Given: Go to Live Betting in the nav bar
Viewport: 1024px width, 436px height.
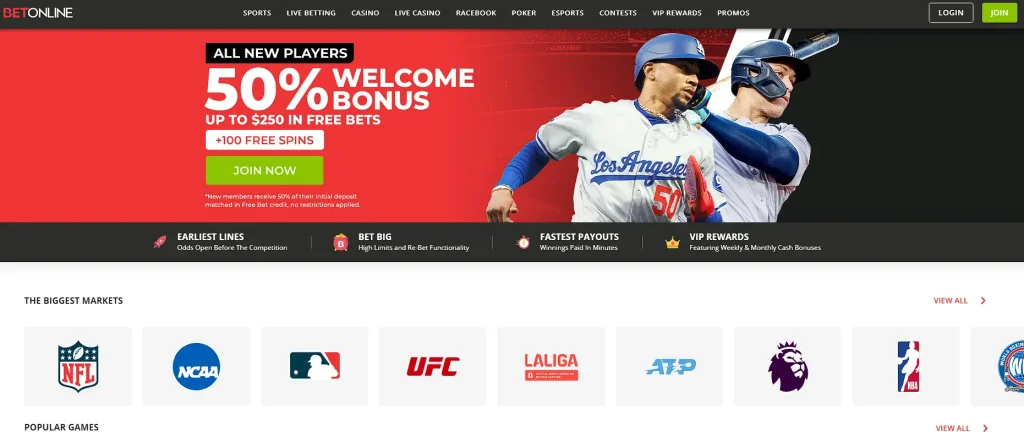Looking at the screenshot, I should (x=311, y=13).
